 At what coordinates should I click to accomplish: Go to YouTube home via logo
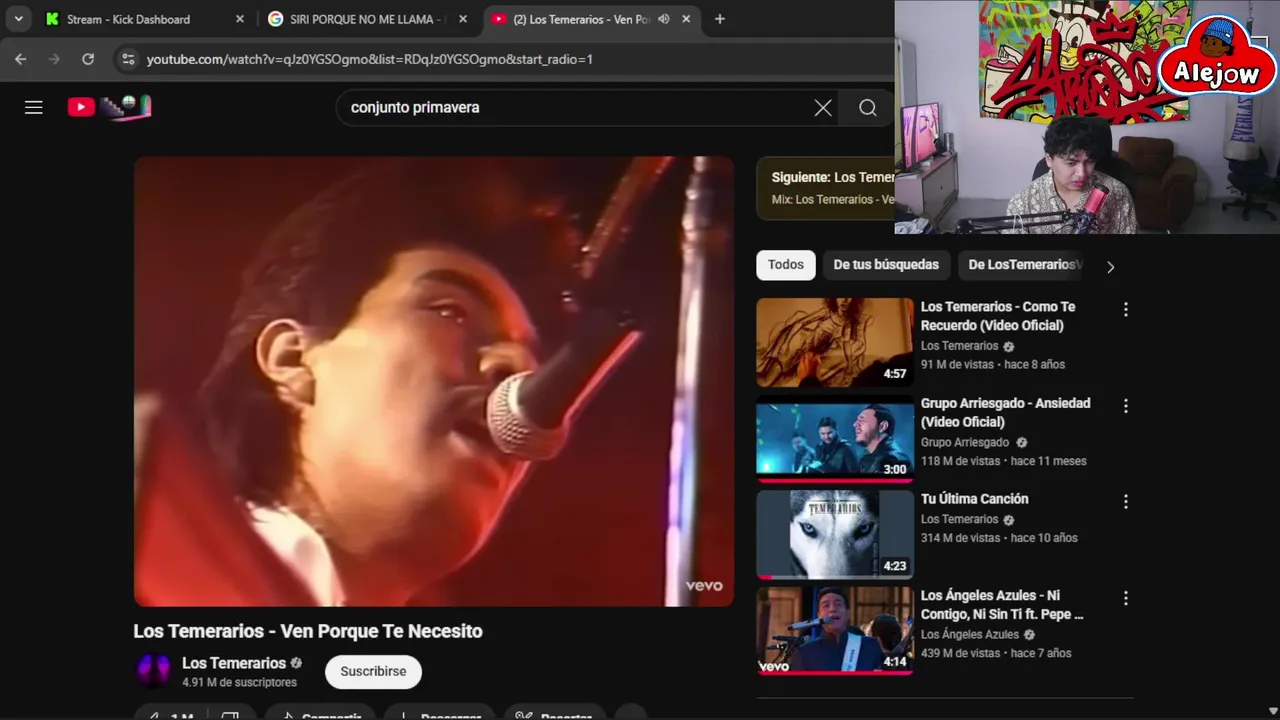(109, 107)
